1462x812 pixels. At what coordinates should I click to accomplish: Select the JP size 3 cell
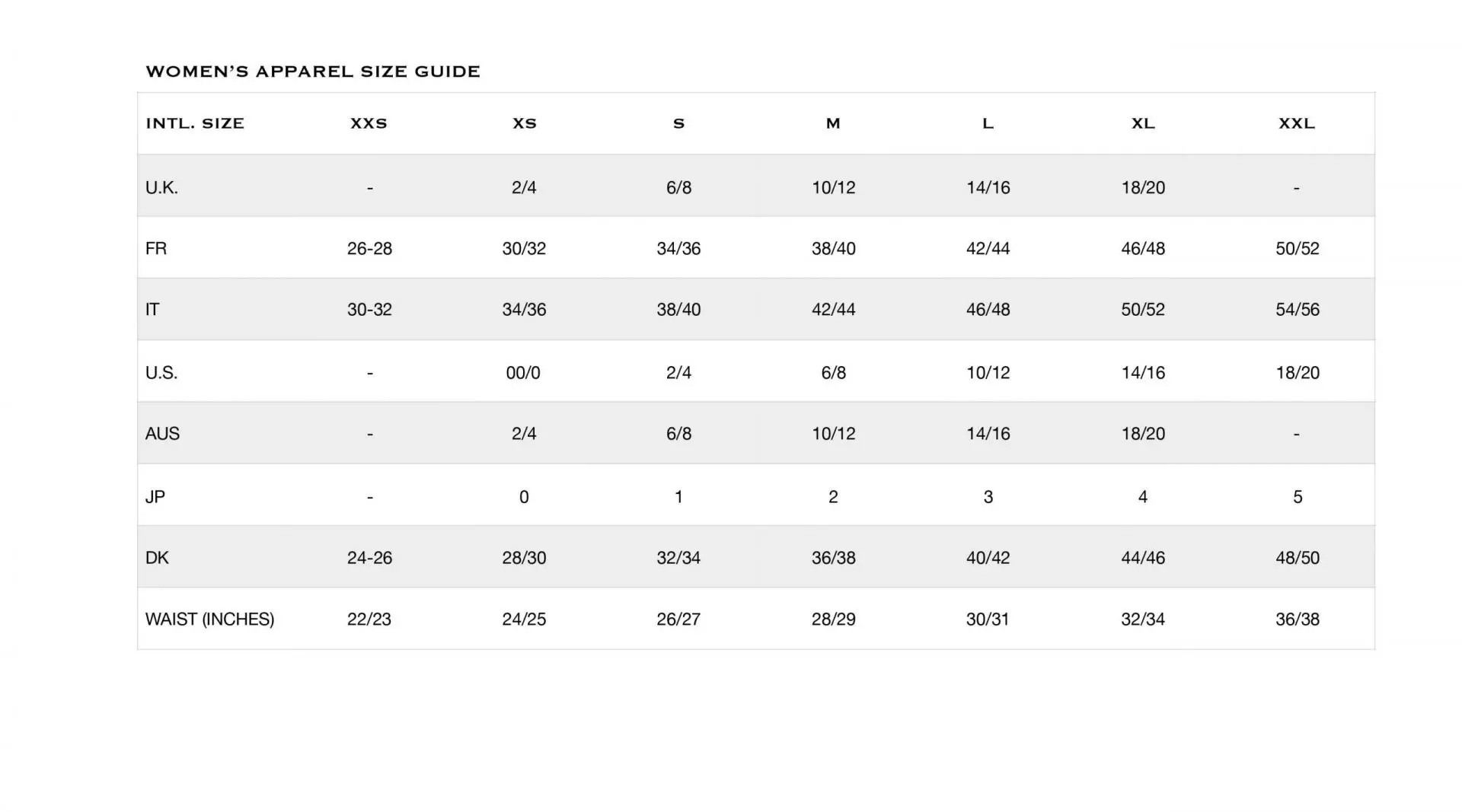point(988,497)
